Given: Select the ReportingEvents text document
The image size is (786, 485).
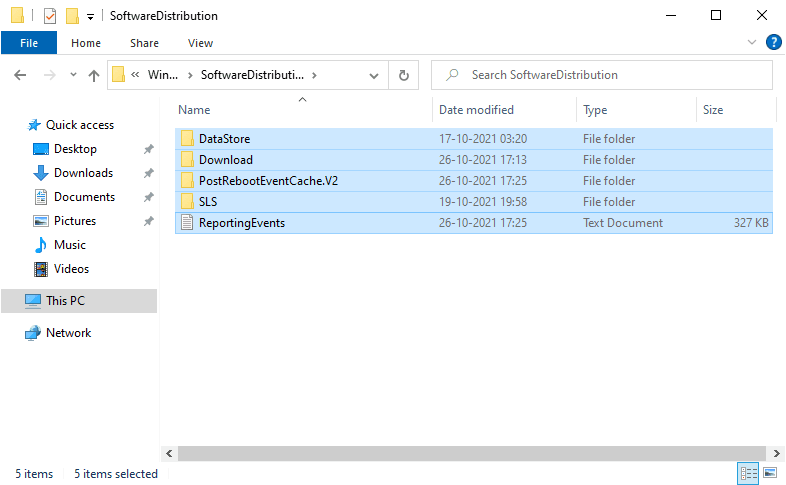Looking at the screenshot, I should click(x=241, y=223).
